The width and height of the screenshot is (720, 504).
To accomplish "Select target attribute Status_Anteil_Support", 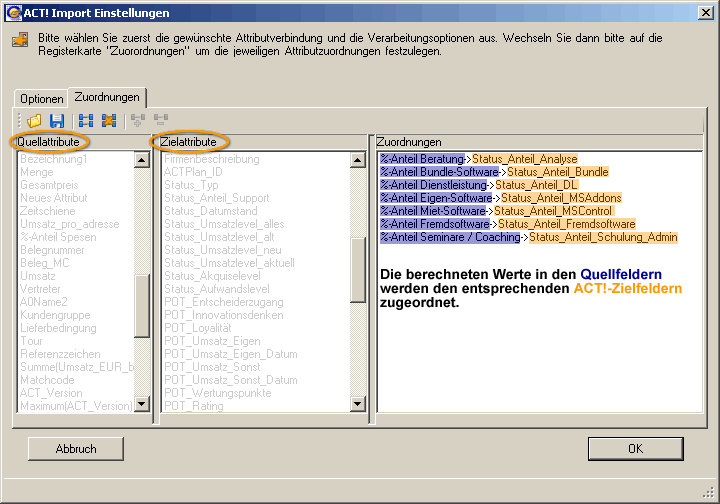I will pyautogui.click(x=217, y=198).
